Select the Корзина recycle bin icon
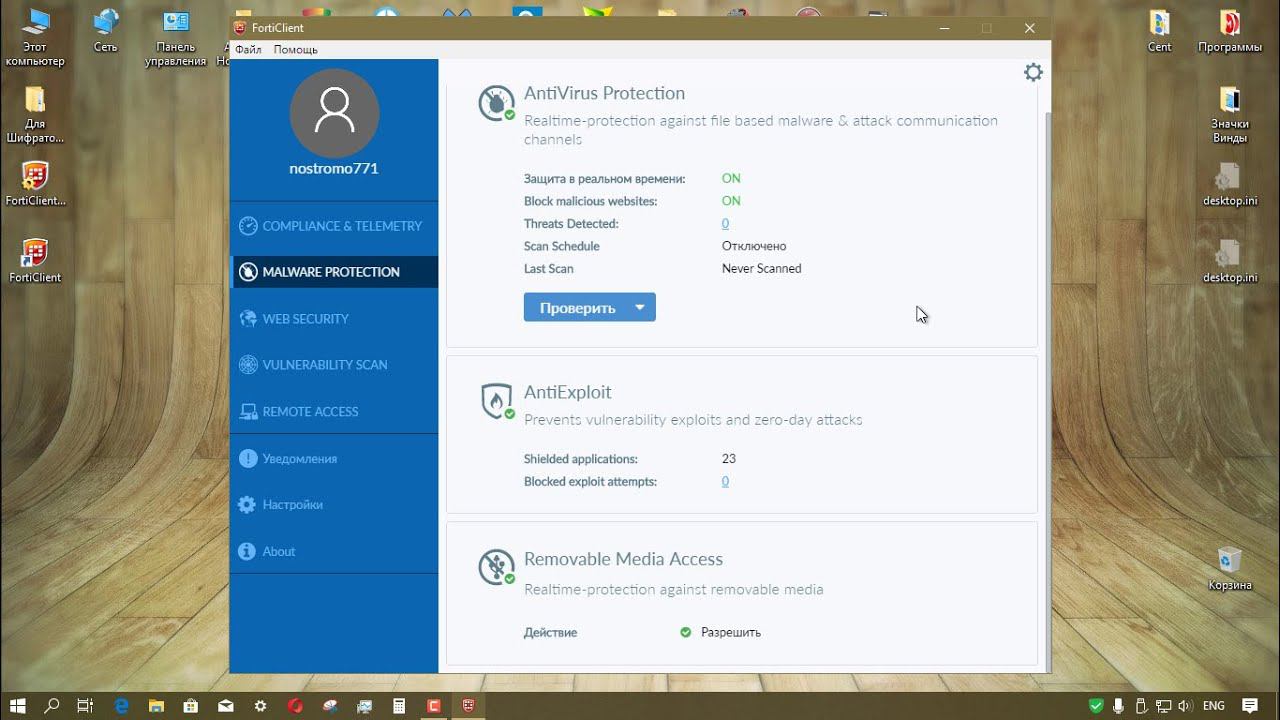 click(x=1229, y=568)
